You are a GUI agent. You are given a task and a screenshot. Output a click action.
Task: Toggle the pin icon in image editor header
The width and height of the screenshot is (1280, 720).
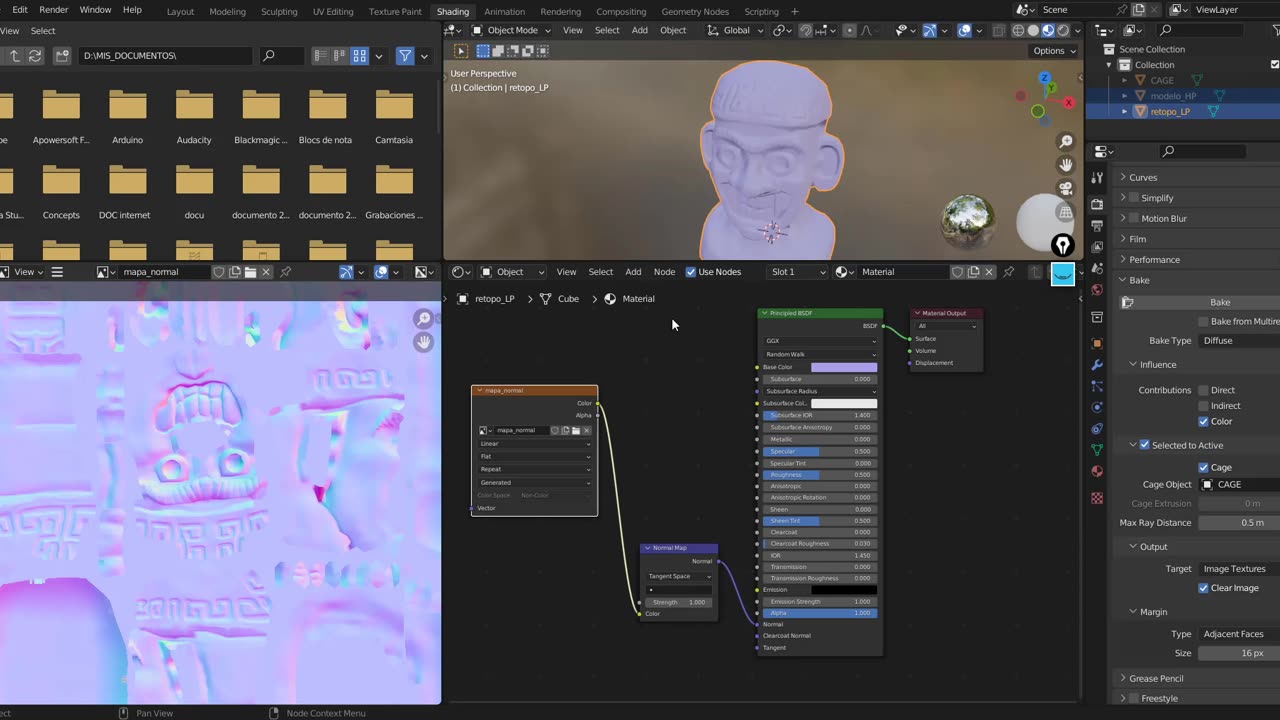285,272
